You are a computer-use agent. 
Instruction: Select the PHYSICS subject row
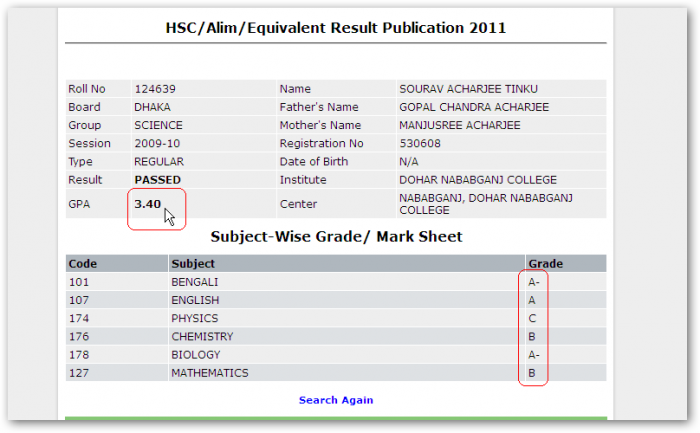(x=336, y=318)
